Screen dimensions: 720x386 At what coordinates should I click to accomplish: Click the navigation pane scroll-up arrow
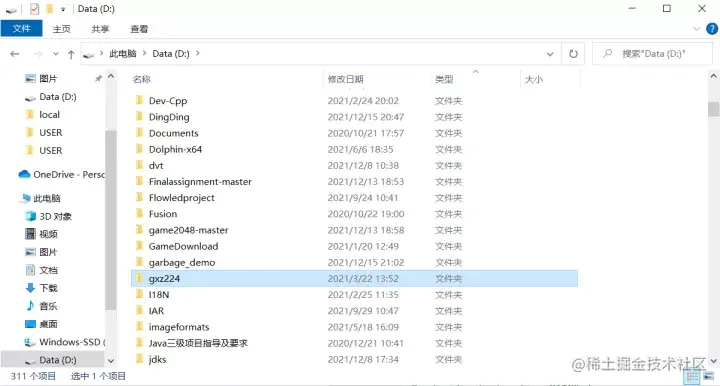111,77
